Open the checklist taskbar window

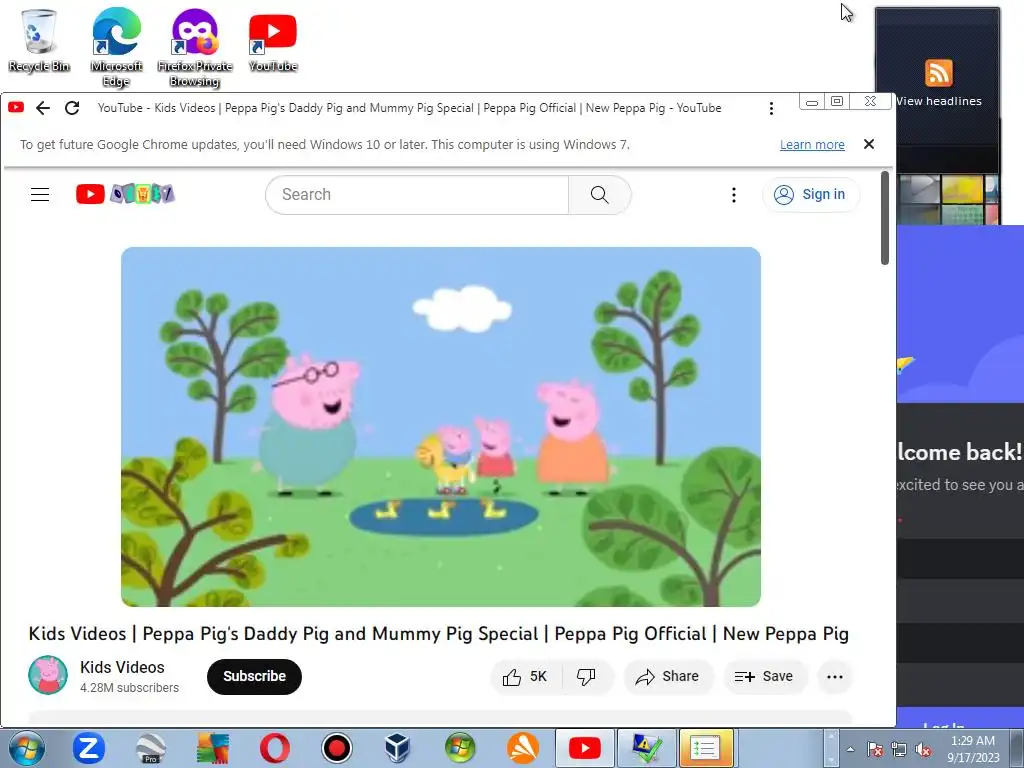pyautogui.click(x=705, y=748)
